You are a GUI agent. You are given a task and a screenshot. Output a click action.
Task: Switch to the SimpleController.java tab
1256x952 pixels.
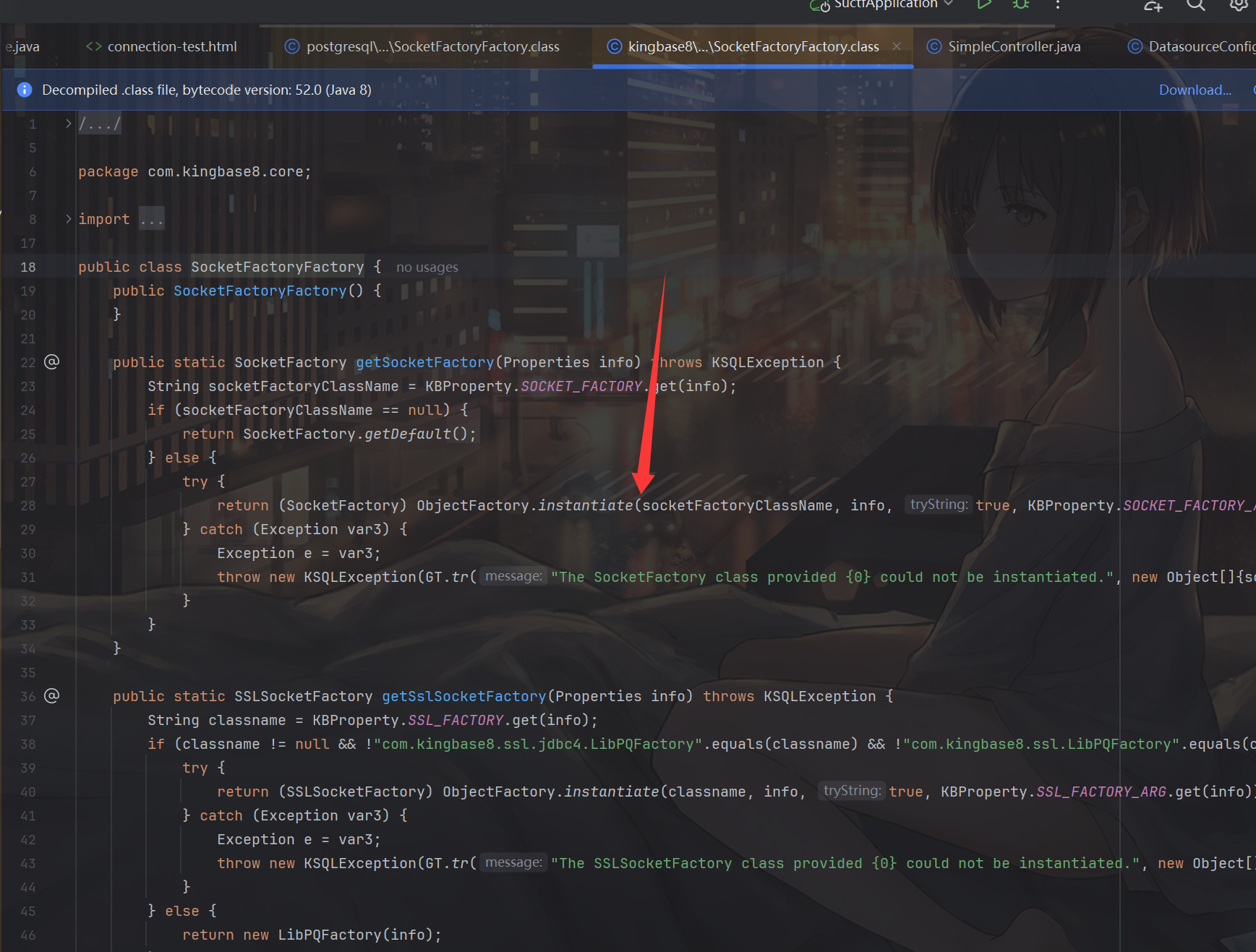click(1014, 47)
